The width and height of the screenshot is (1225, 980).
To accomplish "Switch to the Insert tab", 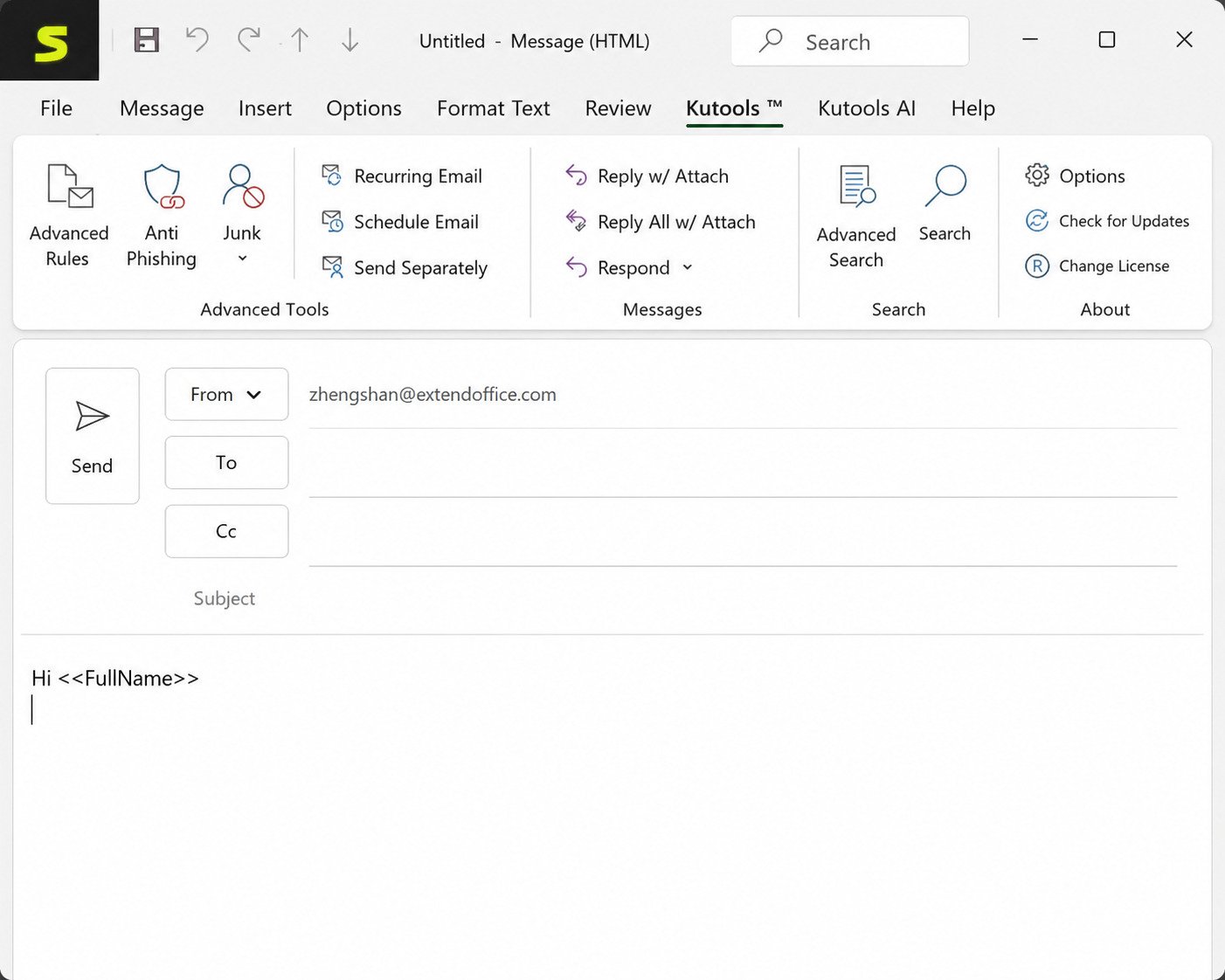I will click(x=265, y=108).
